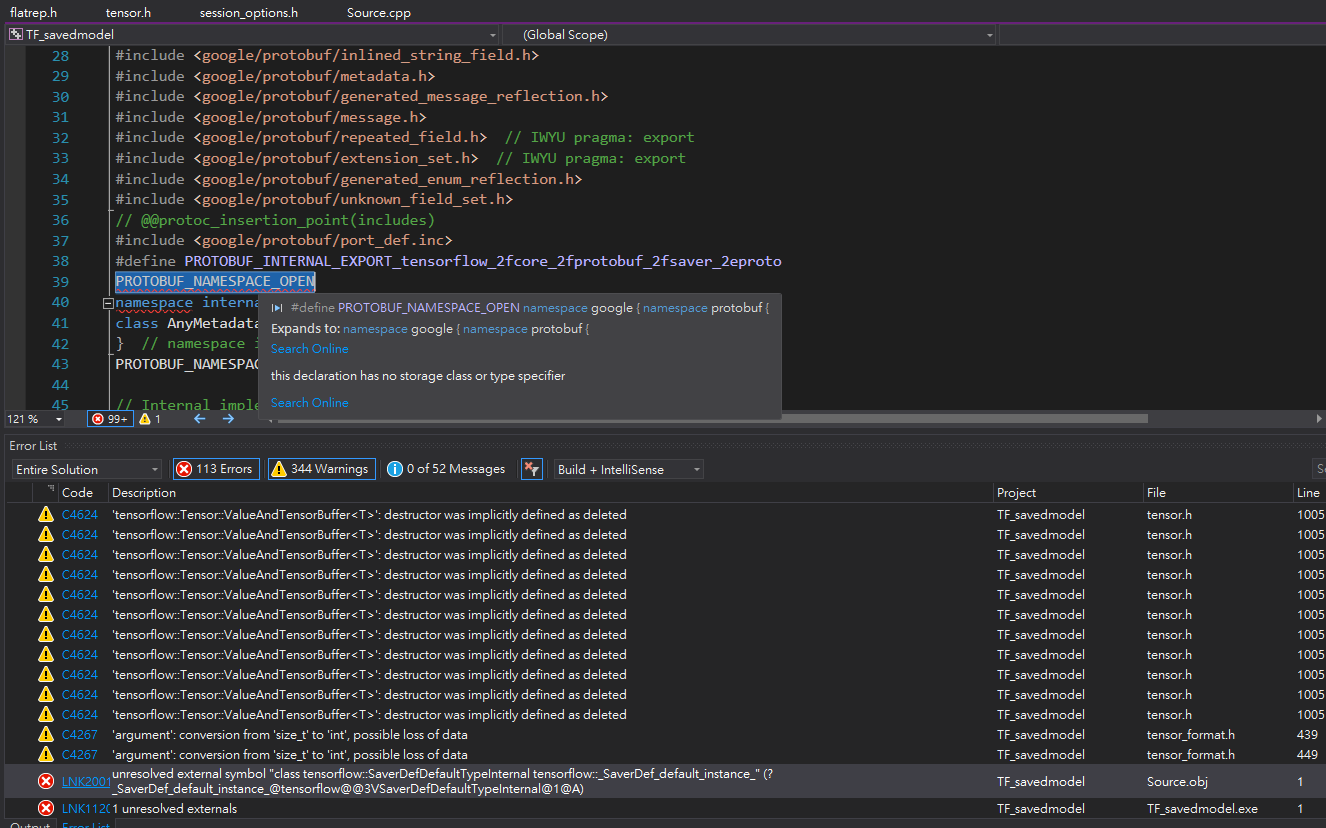Click the red error icon on the LNK2001 row
Image resolution: width=1326 pixels, height=828 pixels.
[x=45, y=781]
